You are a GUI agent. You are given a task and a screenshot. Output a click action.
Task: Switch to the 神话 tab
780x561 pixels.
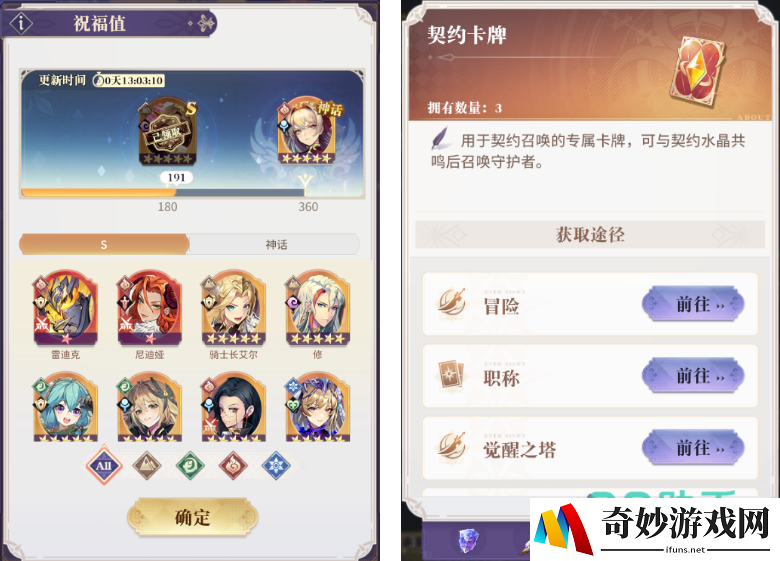[275, 244]
